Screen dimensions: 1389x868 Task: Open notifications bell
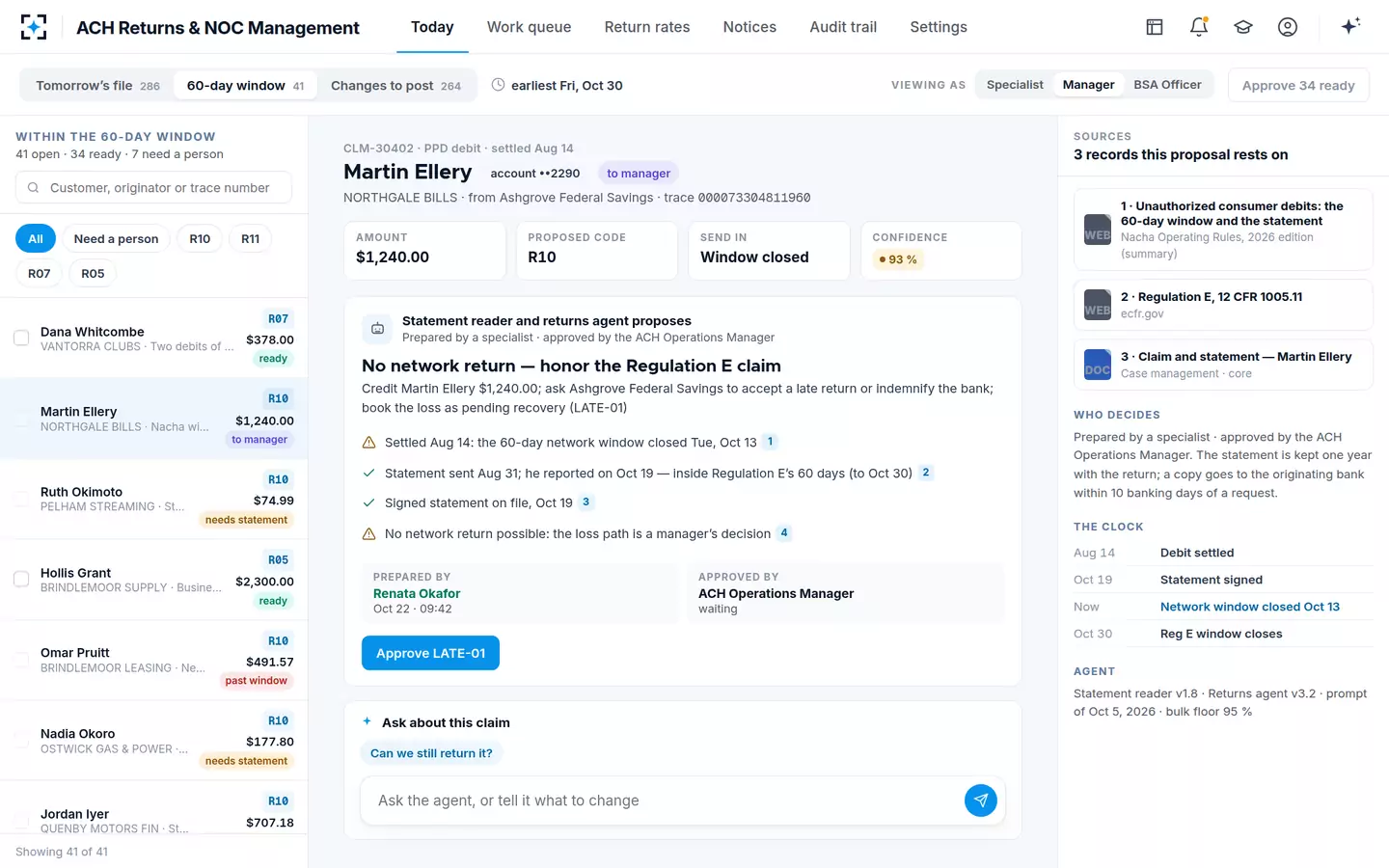pyautogui.click(x=1199, y=27)
